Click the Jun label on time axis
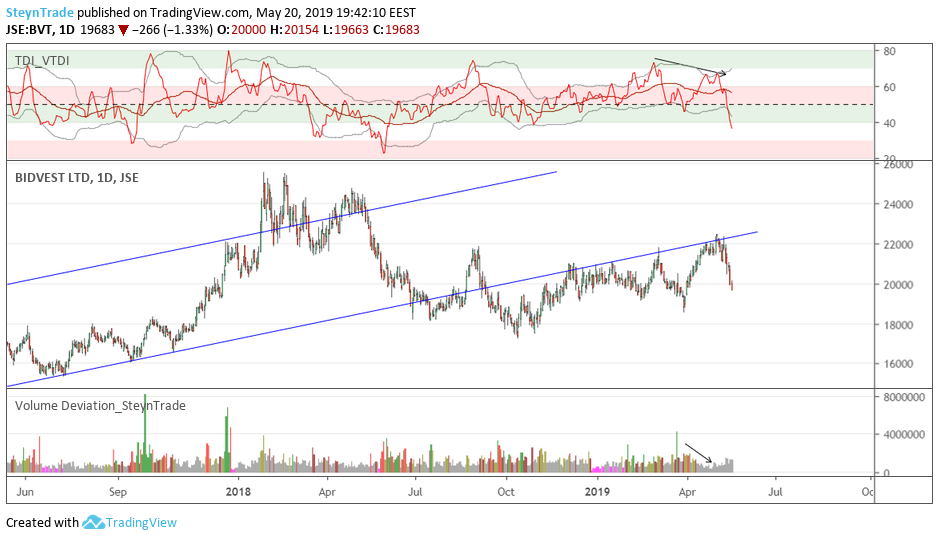Screen dimensions: 939x540 coord(25,492)
